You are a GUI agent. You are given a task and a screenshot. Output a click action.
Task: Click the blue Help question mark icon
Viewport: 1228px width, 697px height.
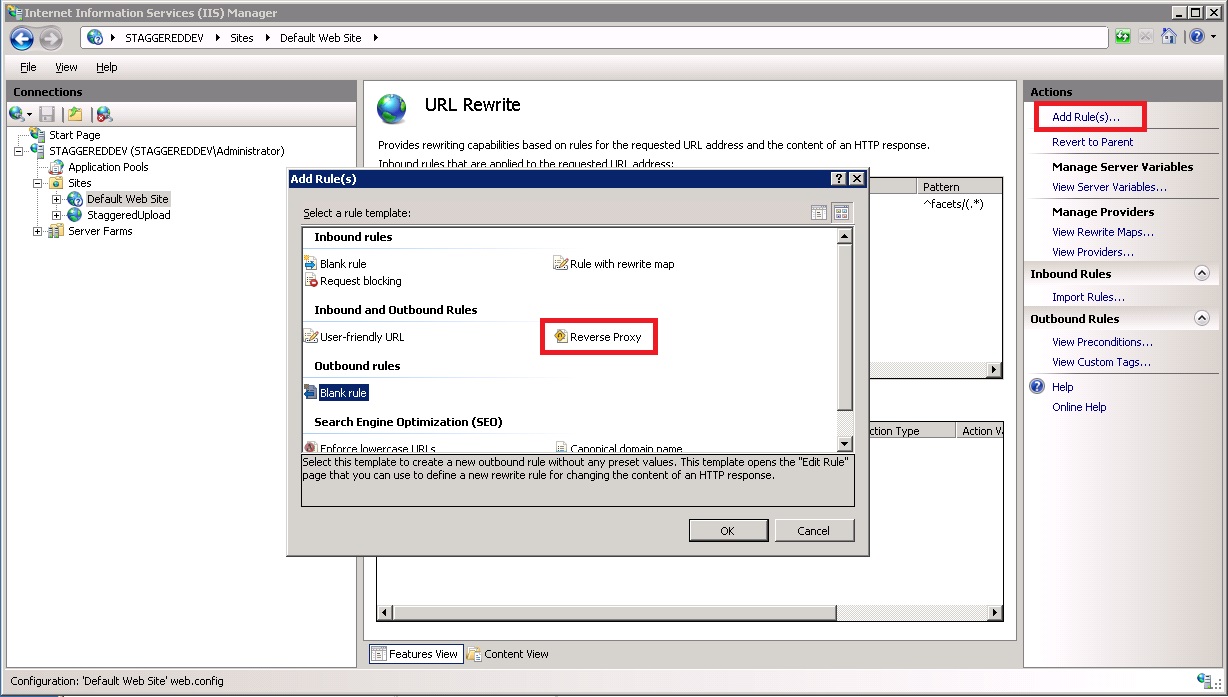tap(1196, 37)
